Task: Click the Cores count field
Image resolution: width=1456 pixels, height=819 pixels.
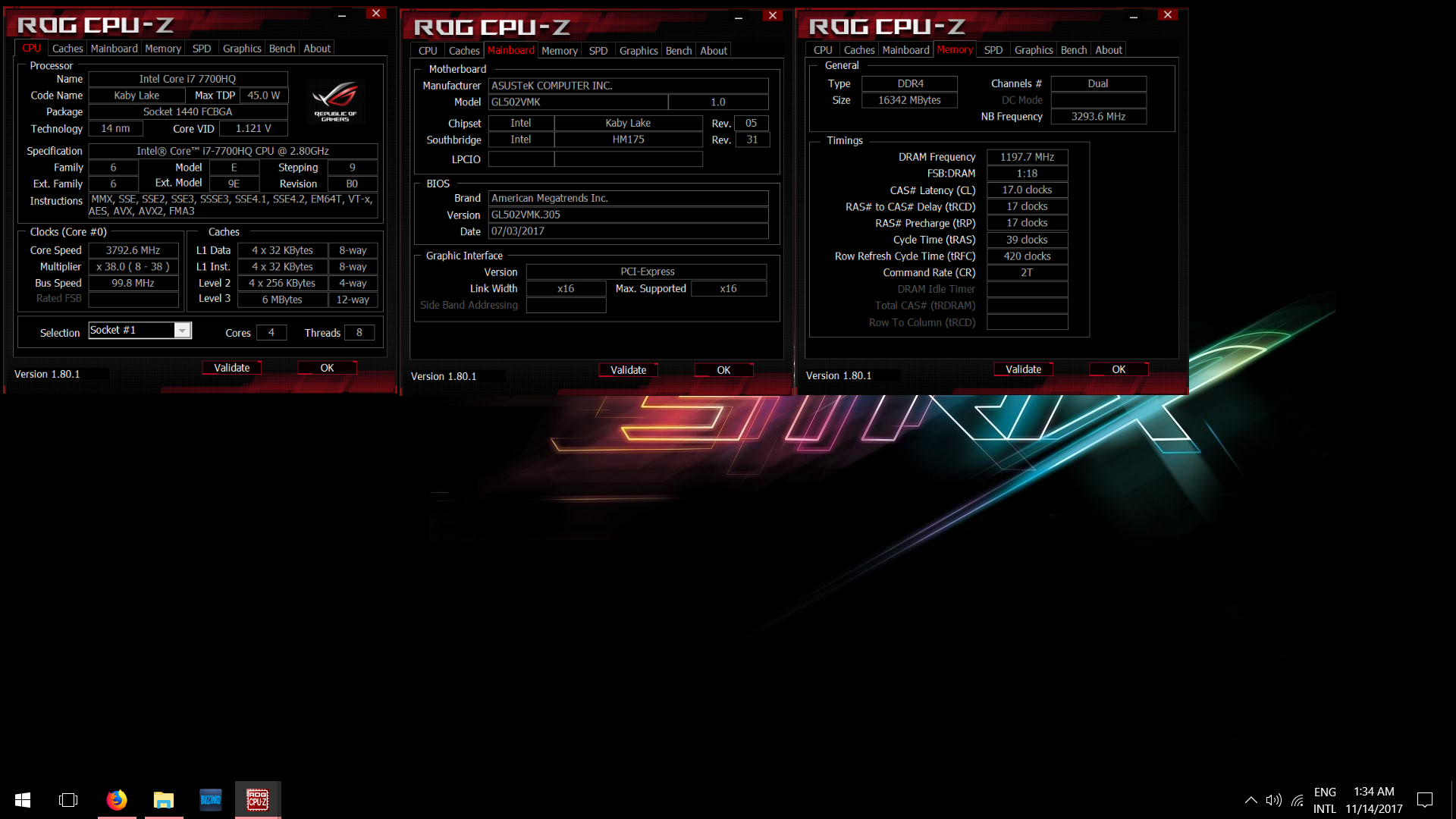Action: (x=271, y=333)
